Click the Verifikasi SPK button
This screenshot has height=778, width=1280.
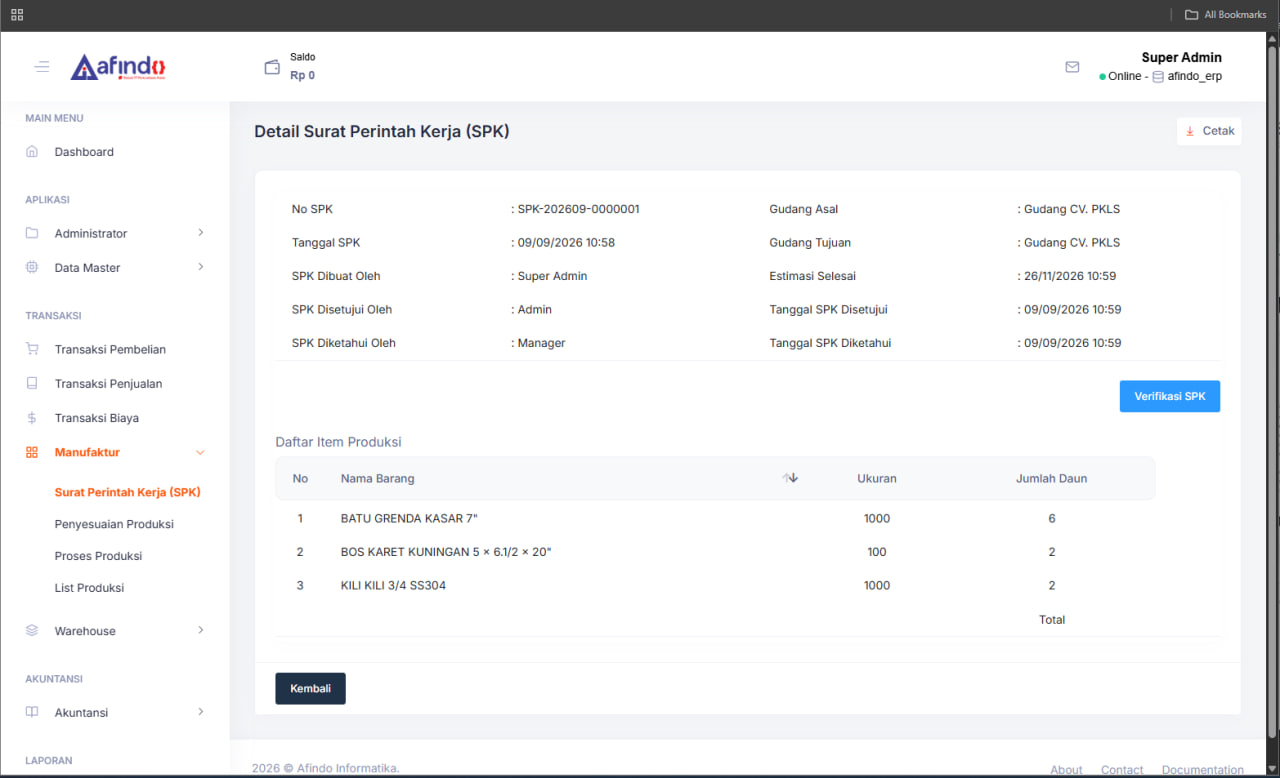(1170, 396)
